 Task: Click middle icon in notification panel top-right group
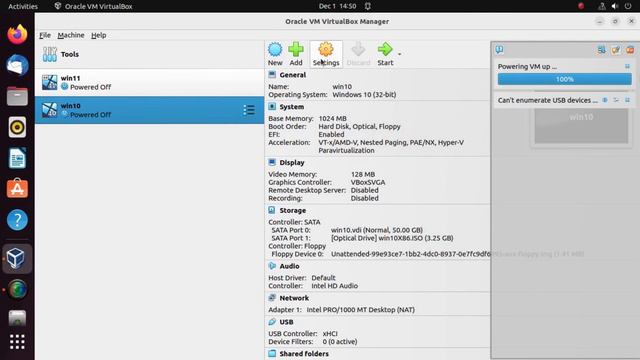(x=616, y=50)
